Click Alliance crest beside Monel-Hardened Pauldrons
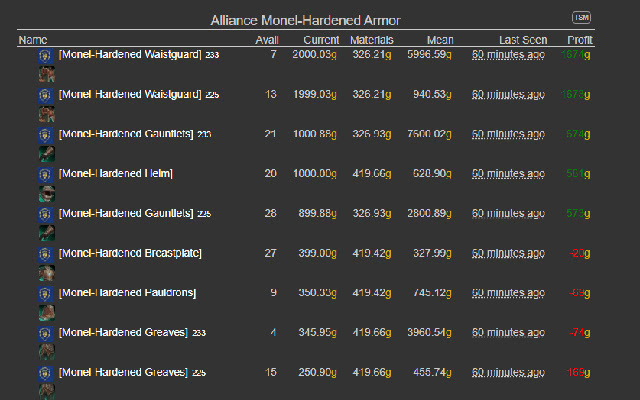 pos(45,293)
